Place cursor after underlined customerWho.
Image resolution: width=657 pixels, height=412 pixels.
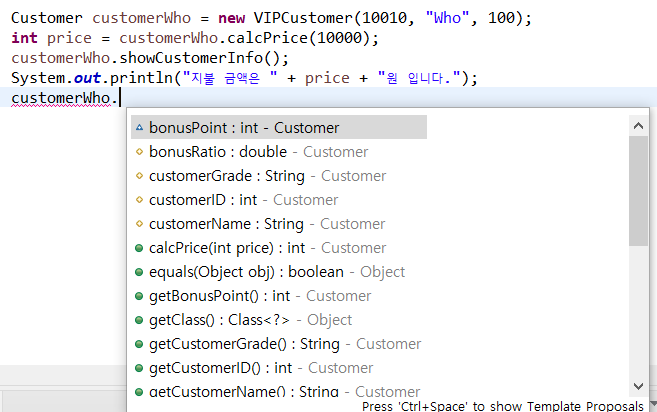(118, 98)
